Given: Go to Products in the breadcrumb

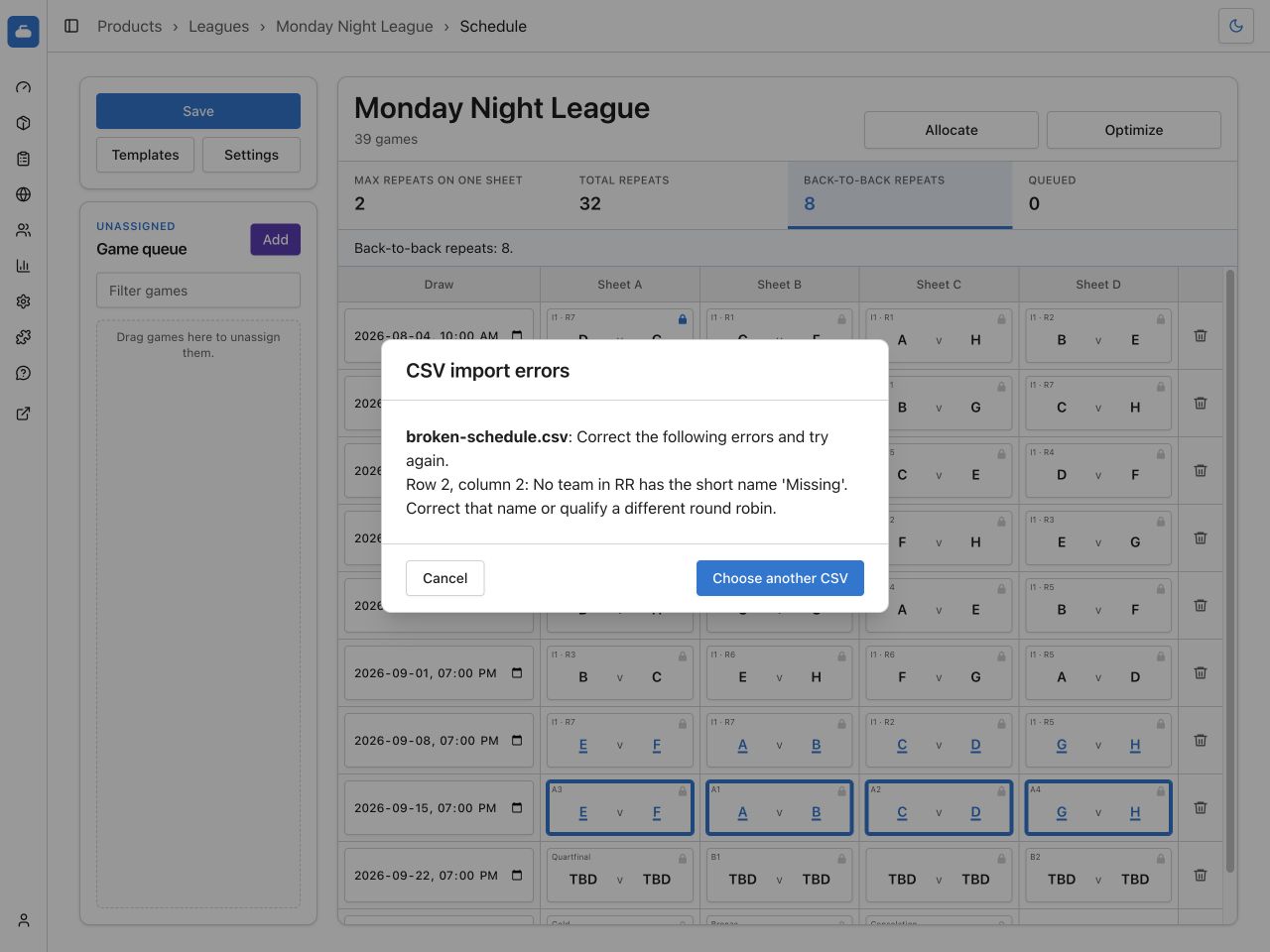Looking at the screenshot, I should click(x=129, y=26).
